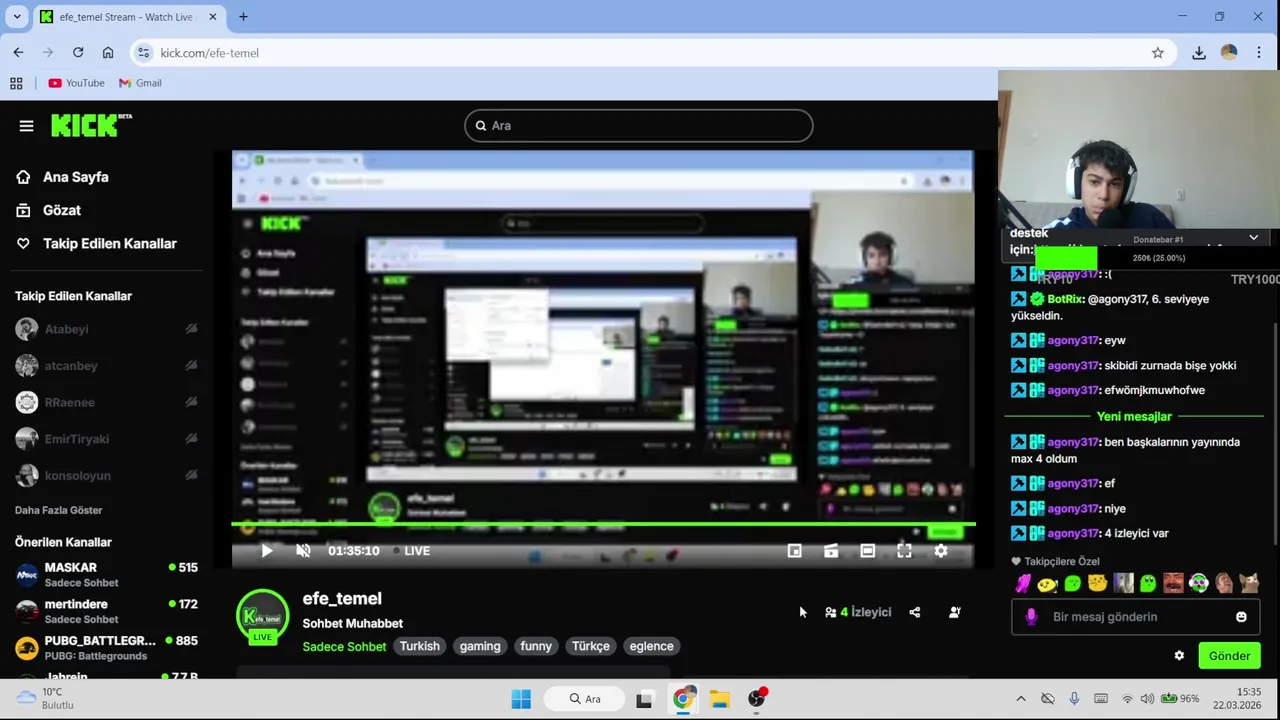
Task: Open YouTube bookmark
Action: pos(76,83)
